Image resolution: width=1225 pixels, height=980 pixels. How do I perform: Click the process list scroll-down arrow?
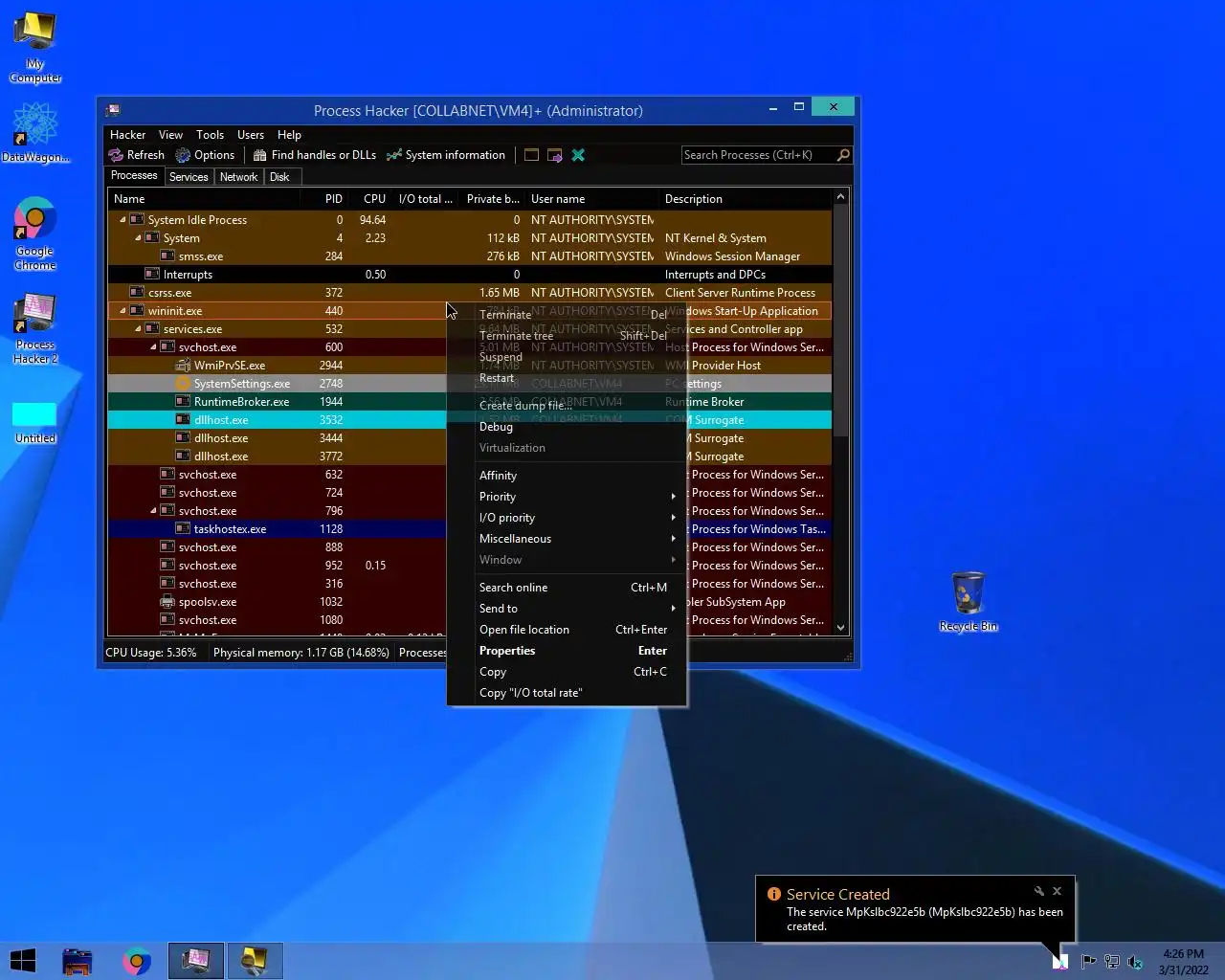point(841,628)
